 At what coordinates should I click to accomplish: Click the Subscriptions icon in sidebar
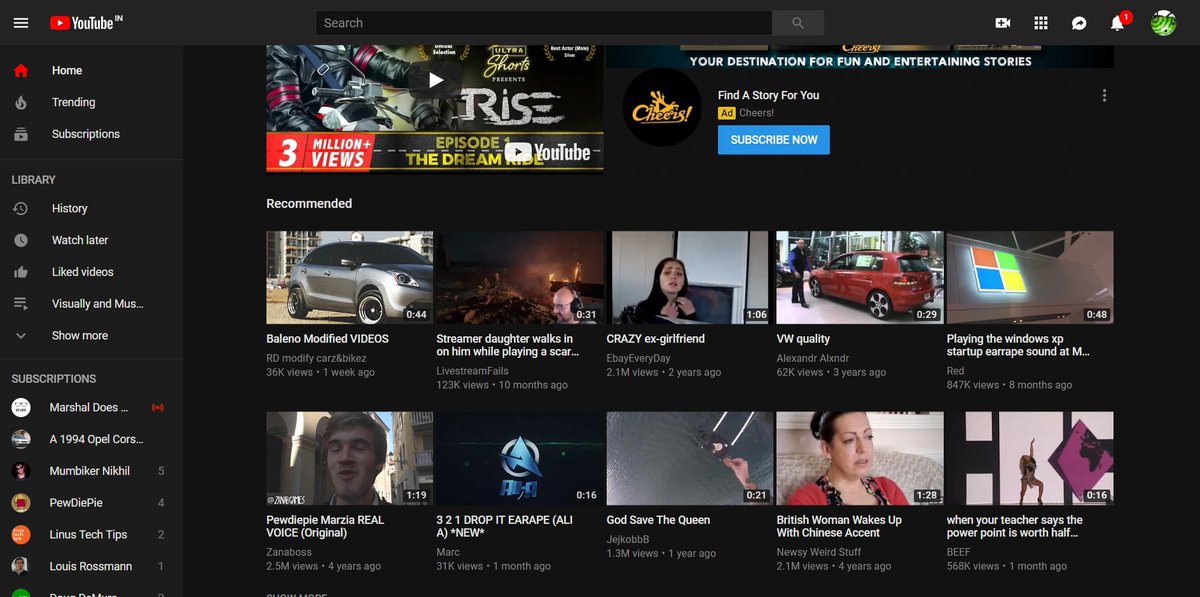(x=21, y=134)
